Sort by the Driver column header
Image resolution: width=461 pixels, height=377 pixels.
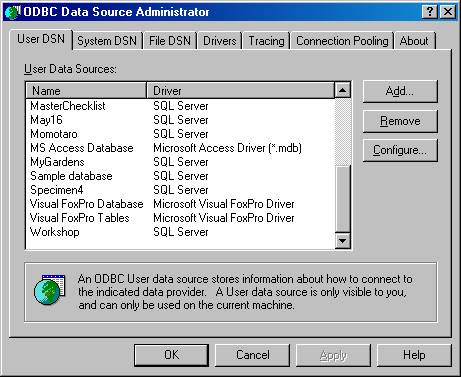pyautogui.click(x=241, y=91)
